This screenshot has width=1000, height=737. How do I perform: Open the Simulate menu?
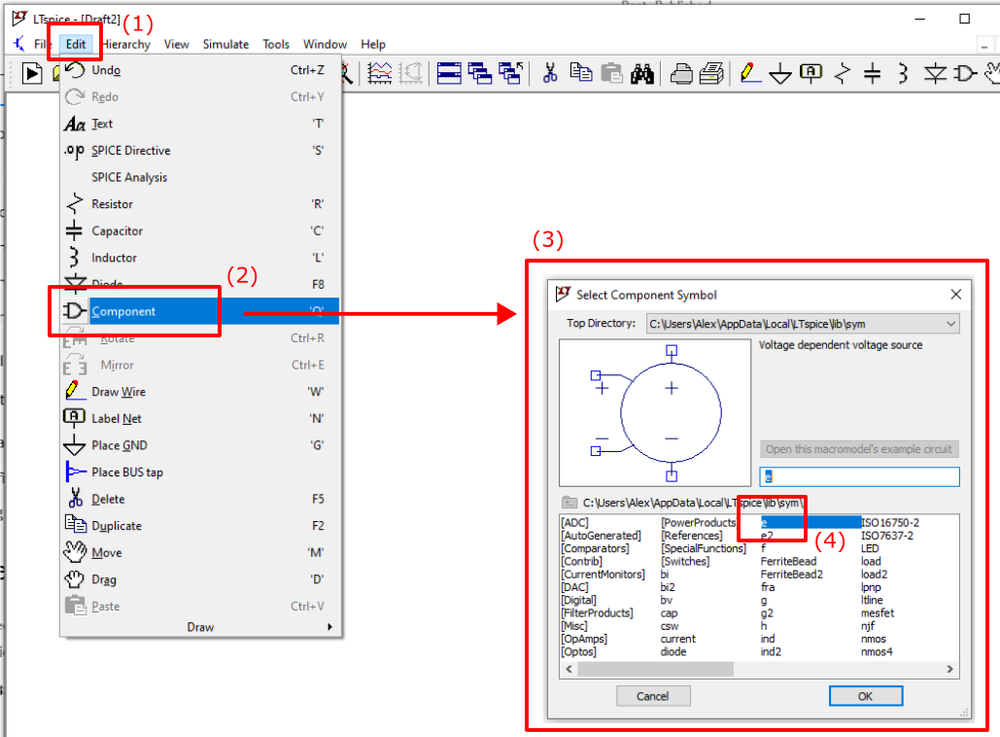(x=226, y=44)
